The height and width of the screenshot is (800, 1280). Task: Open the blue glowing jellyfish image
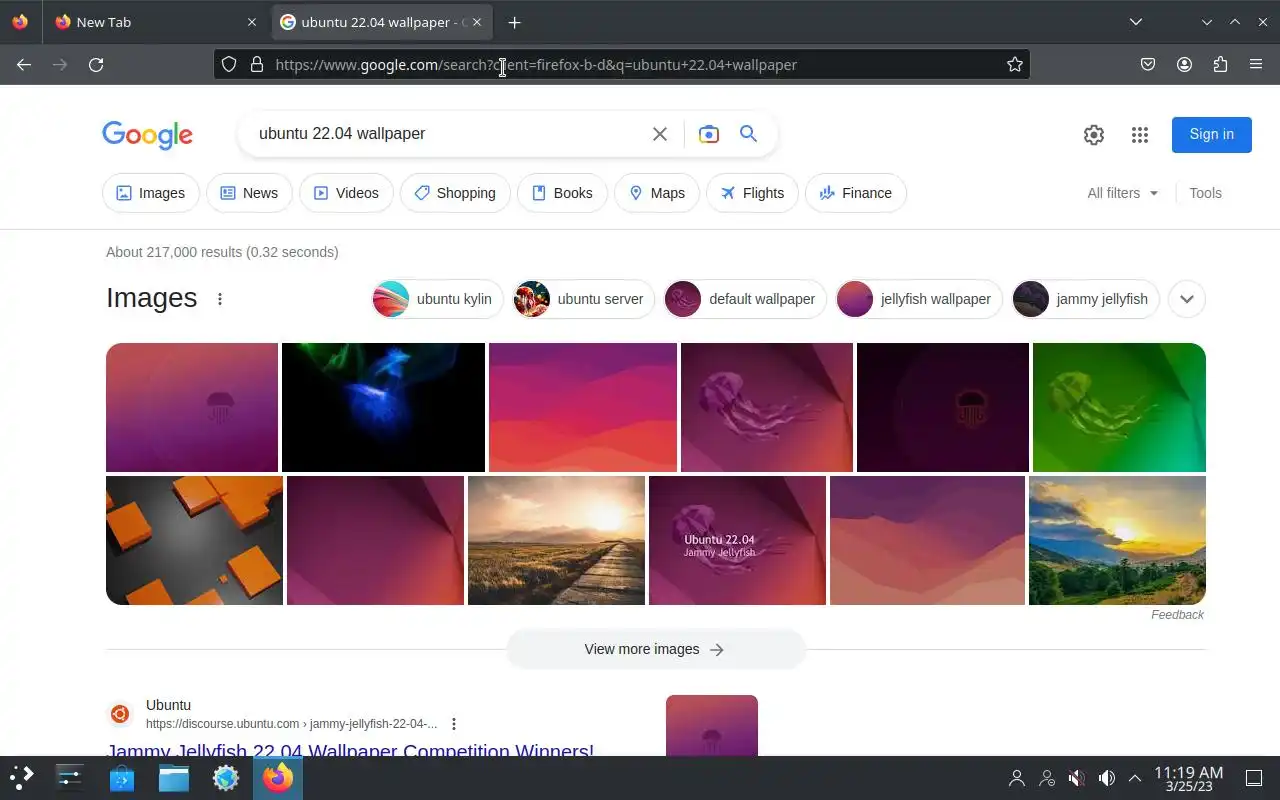click(383, 407)
